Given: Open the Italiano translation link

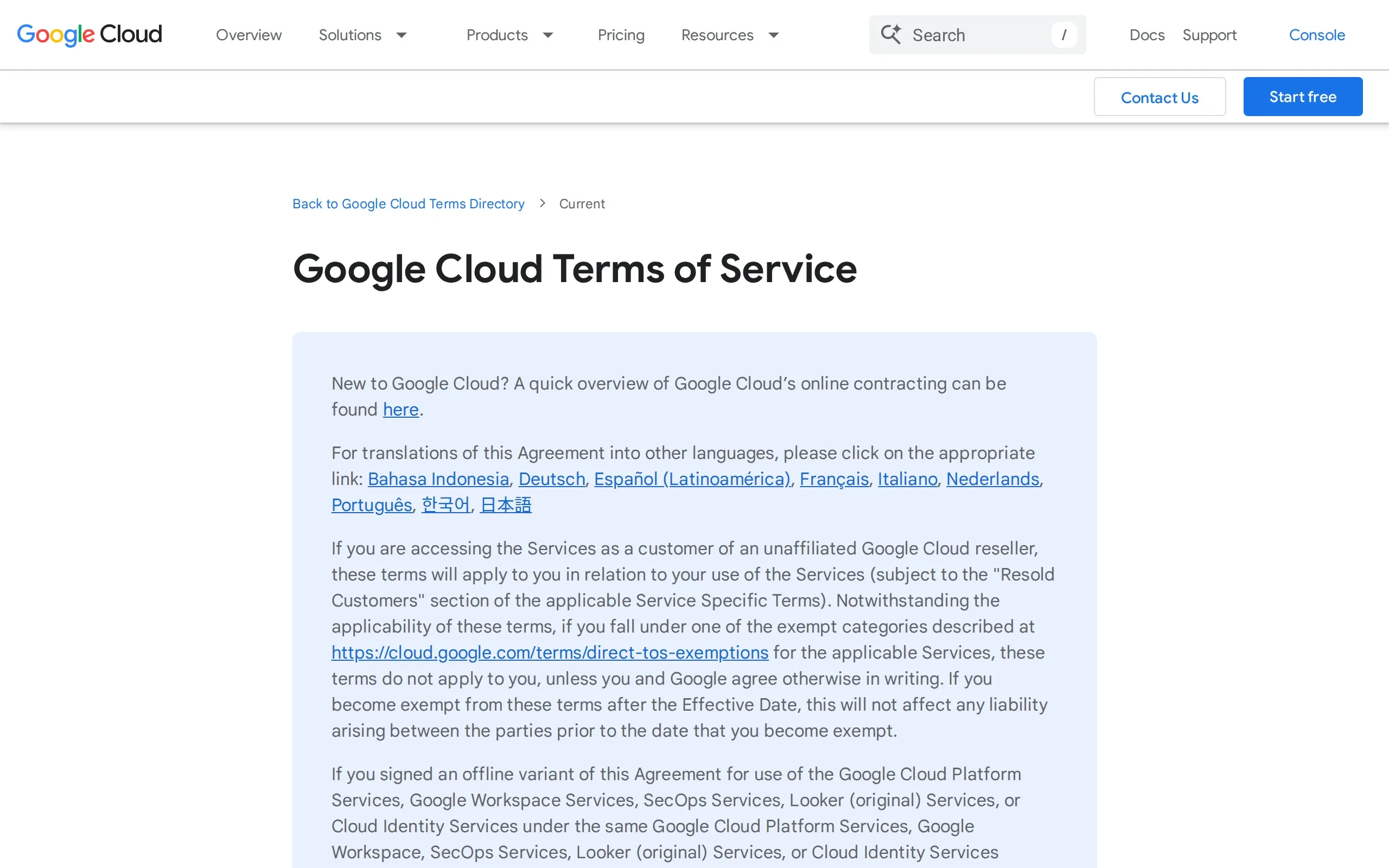Looking at the screenshot, I should (x=907, y=479).
